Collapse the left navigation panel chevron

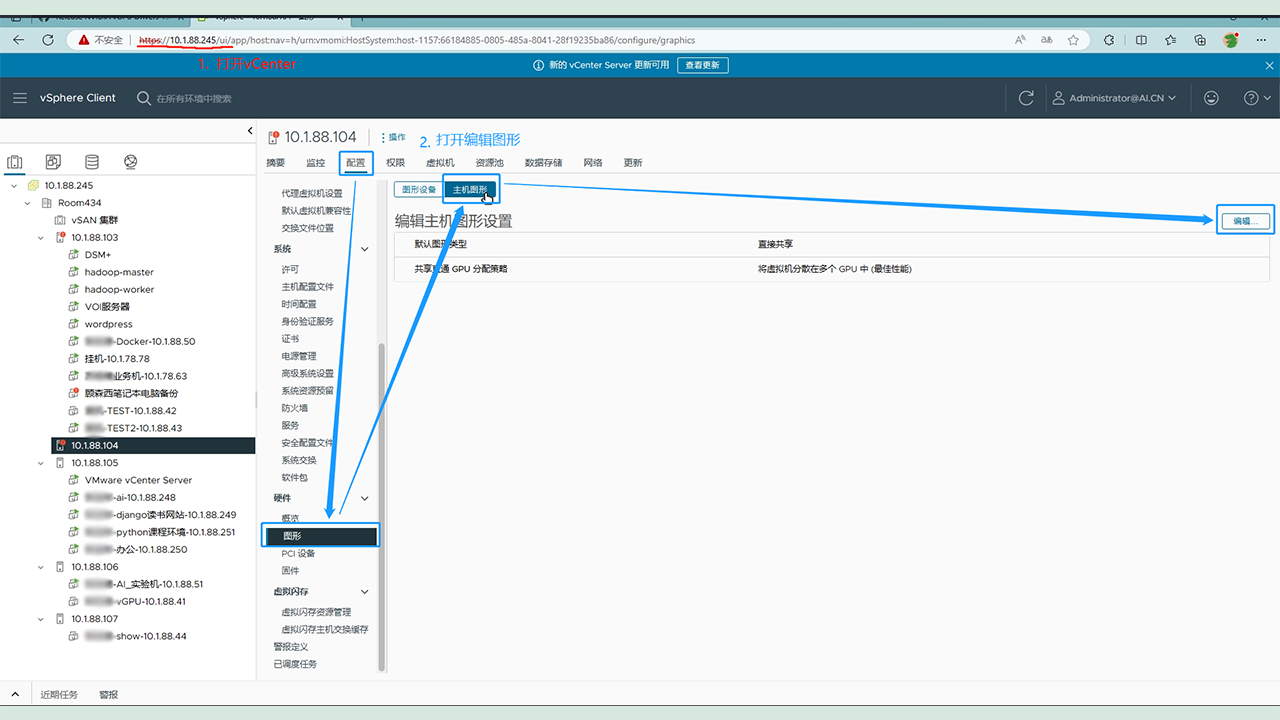[x=250, y=131]
